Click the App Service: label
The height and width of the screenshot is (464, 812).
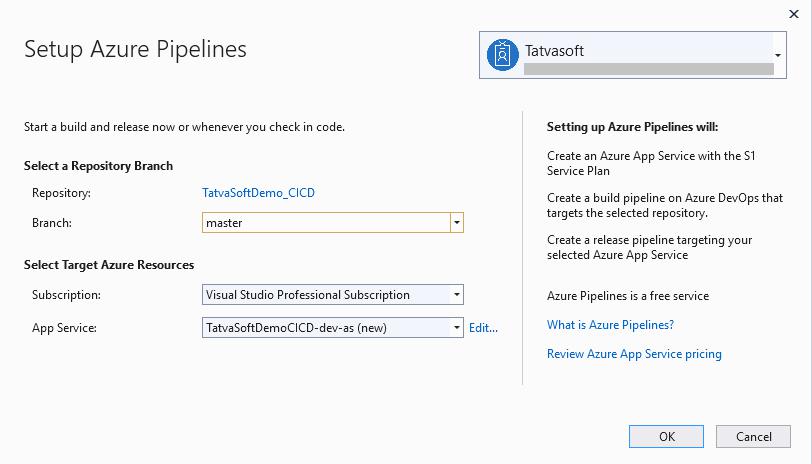click(x=64, y=328)
